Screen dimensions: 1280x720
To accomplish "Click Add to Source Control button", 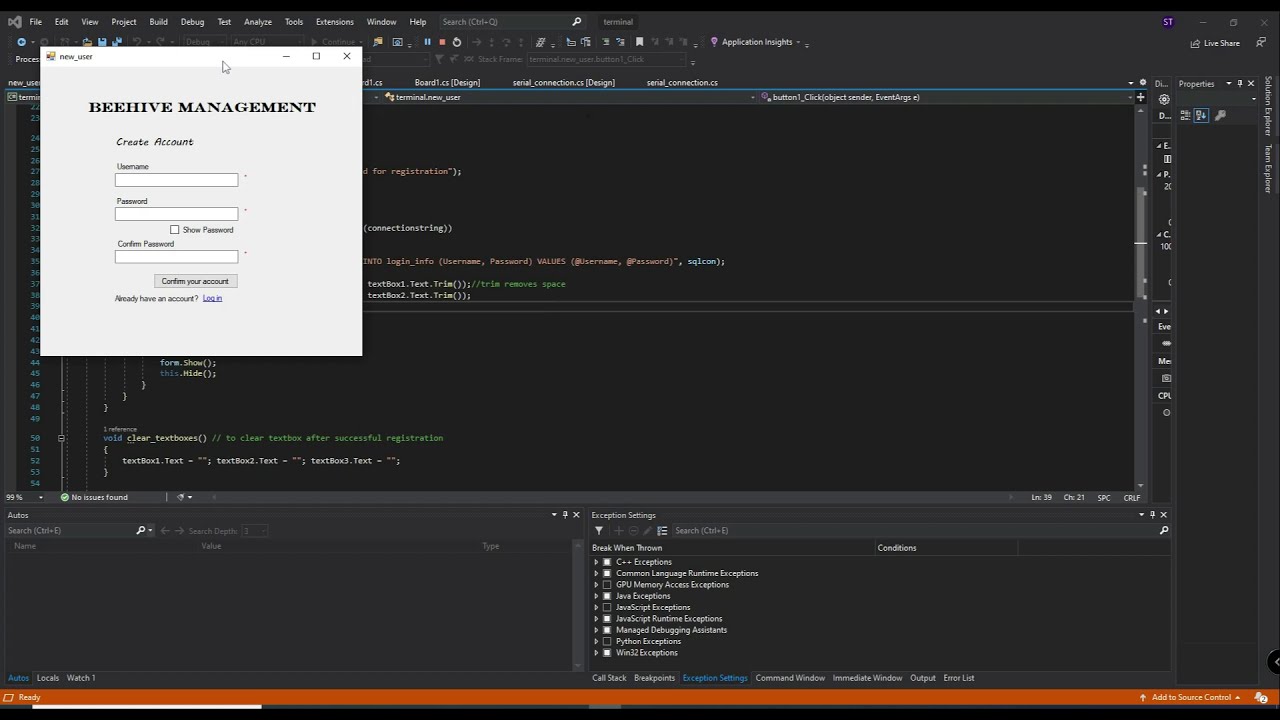I will pyautogui.click(x=1189, y=697).
